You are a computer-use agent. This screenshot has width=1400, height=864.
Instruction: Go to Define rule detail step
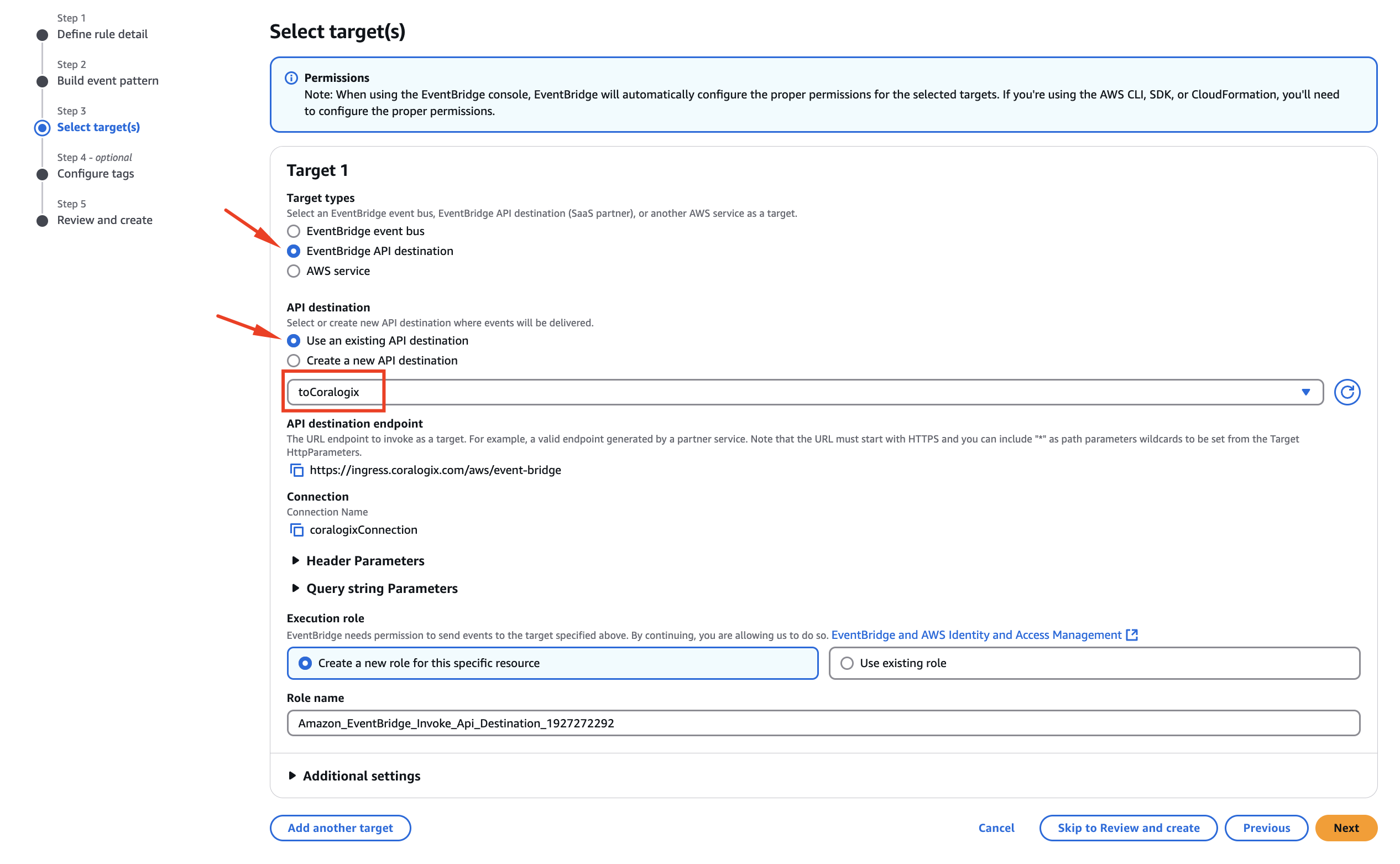click(x=102, y=34)
